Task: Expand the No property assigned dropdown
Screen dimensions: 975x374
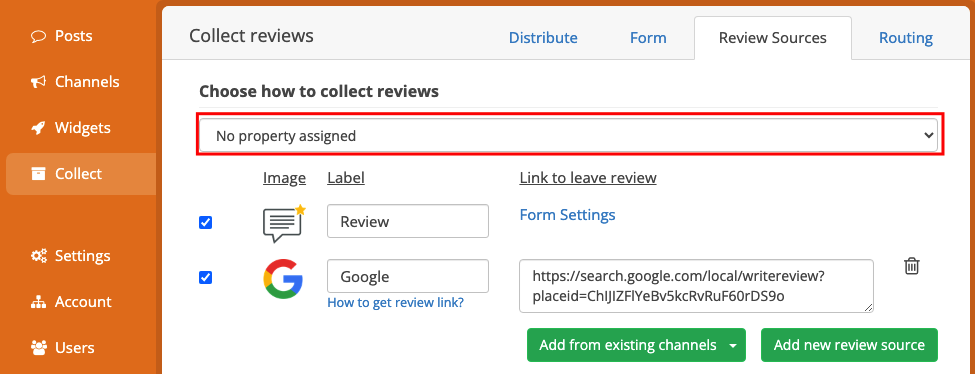Action: (570, 135)
